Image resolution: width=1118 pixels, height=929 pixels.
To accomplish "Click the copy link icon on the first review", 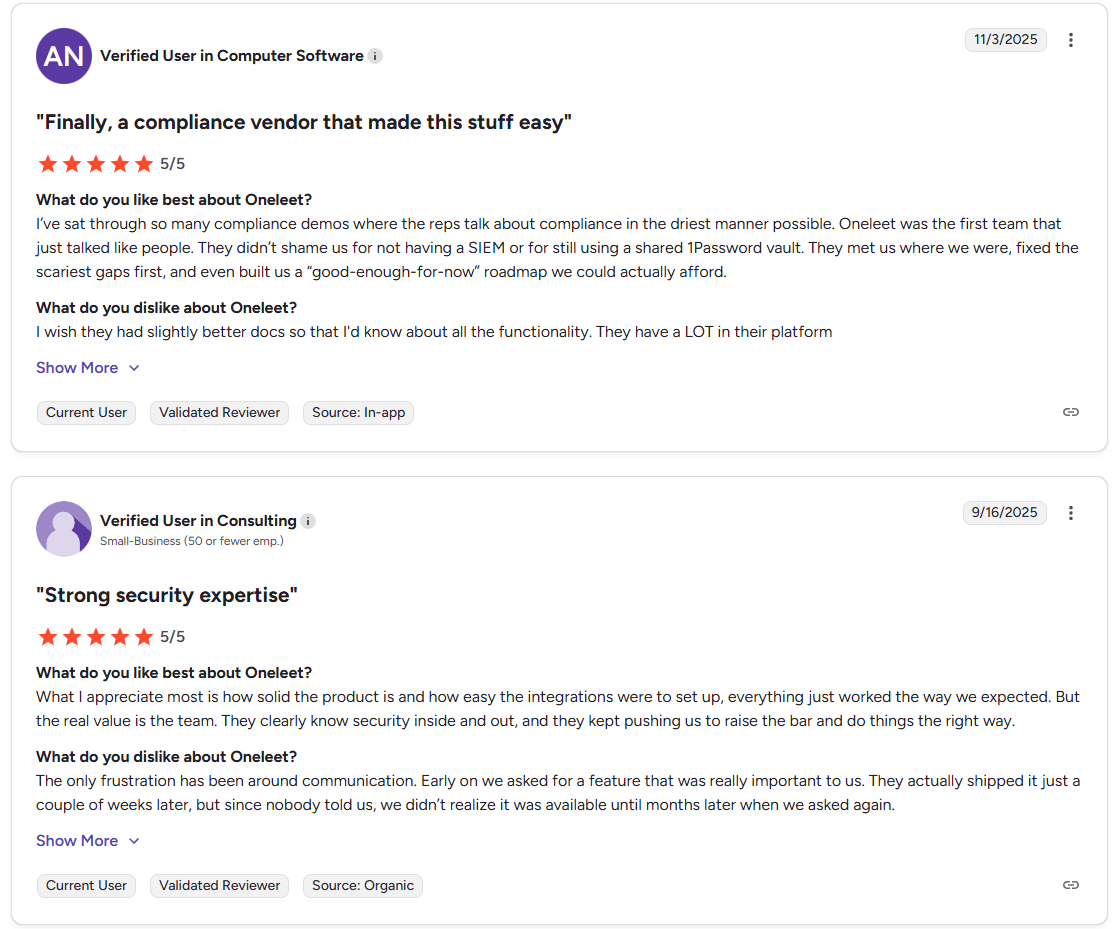I will 1070,412.
